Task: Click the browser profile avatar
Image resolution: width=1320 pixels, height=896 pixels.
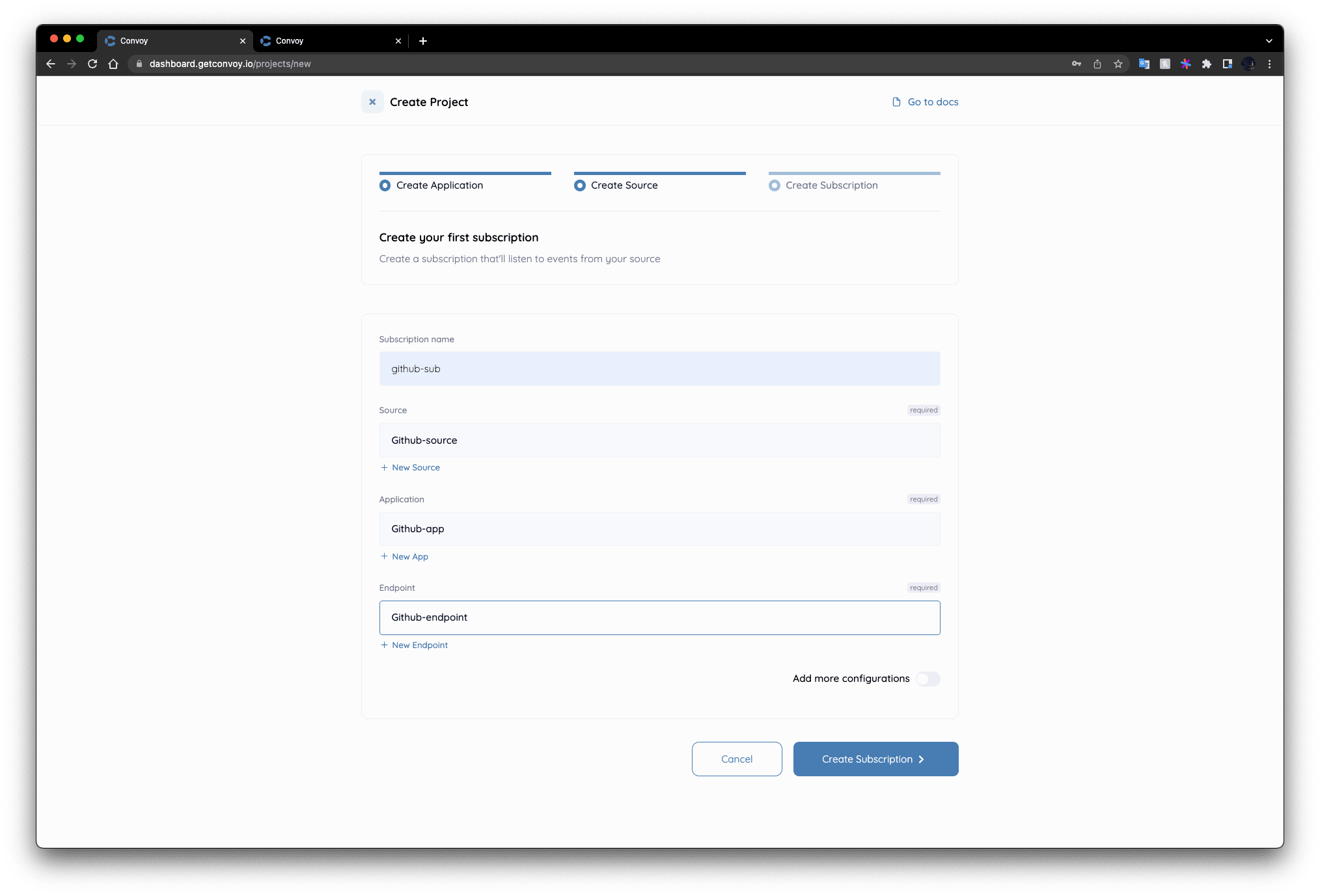Action: tap(1248, 64)
